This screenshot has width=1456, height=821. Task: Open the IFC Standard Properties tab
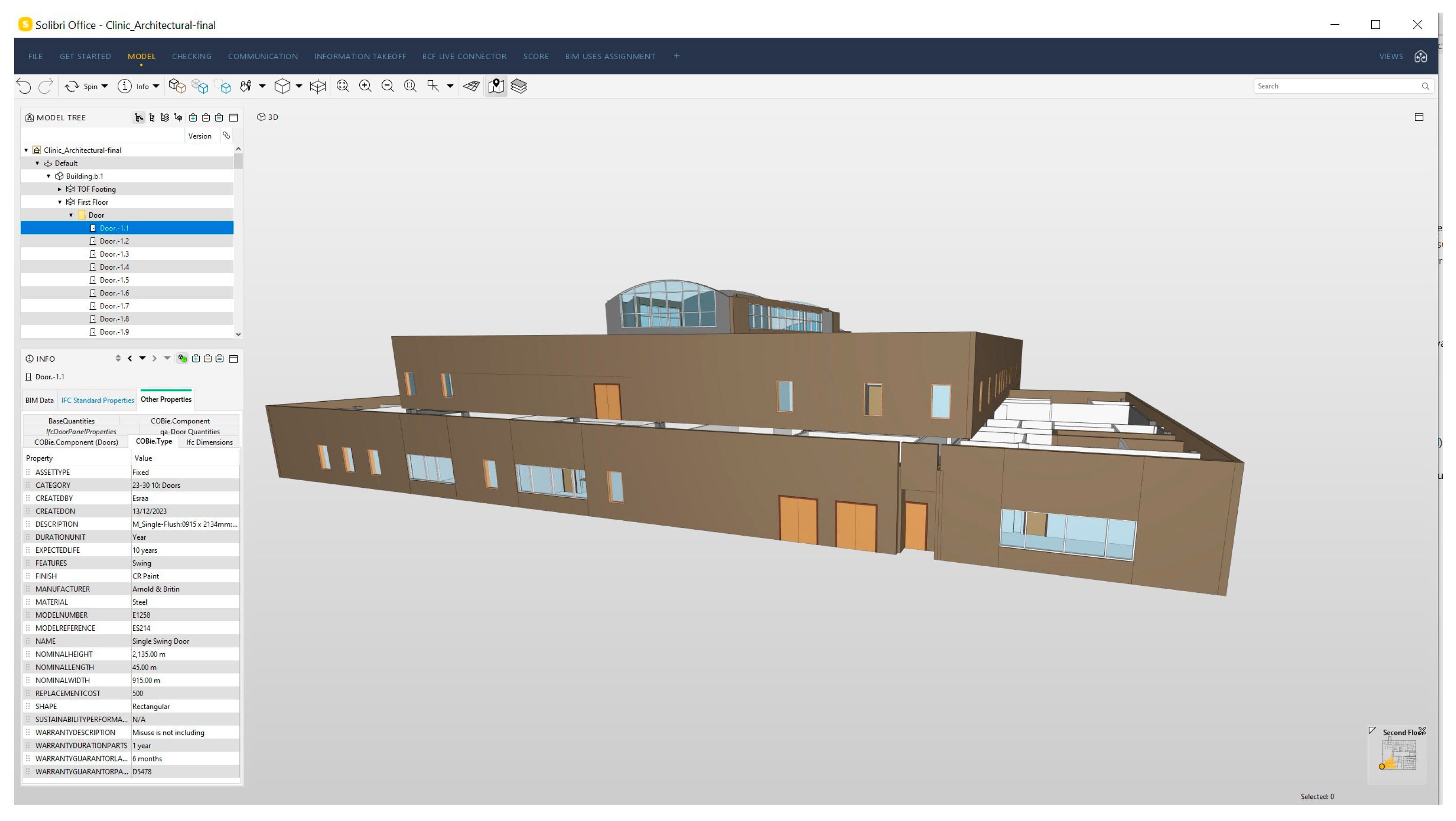point(98,401)
